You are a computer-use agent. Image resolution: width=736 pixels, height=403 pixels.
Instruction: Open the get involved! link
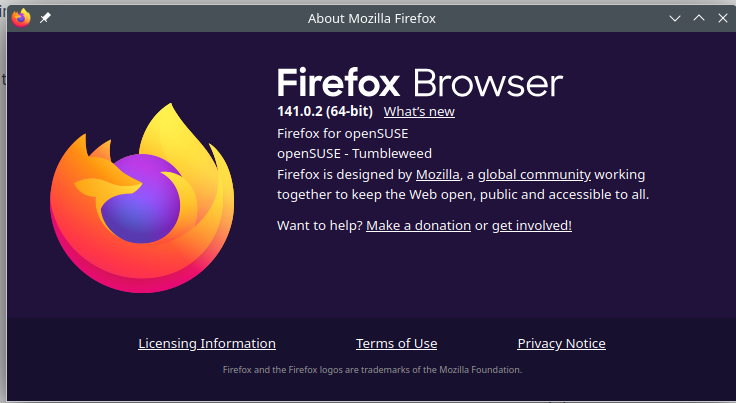pos(531,226)
